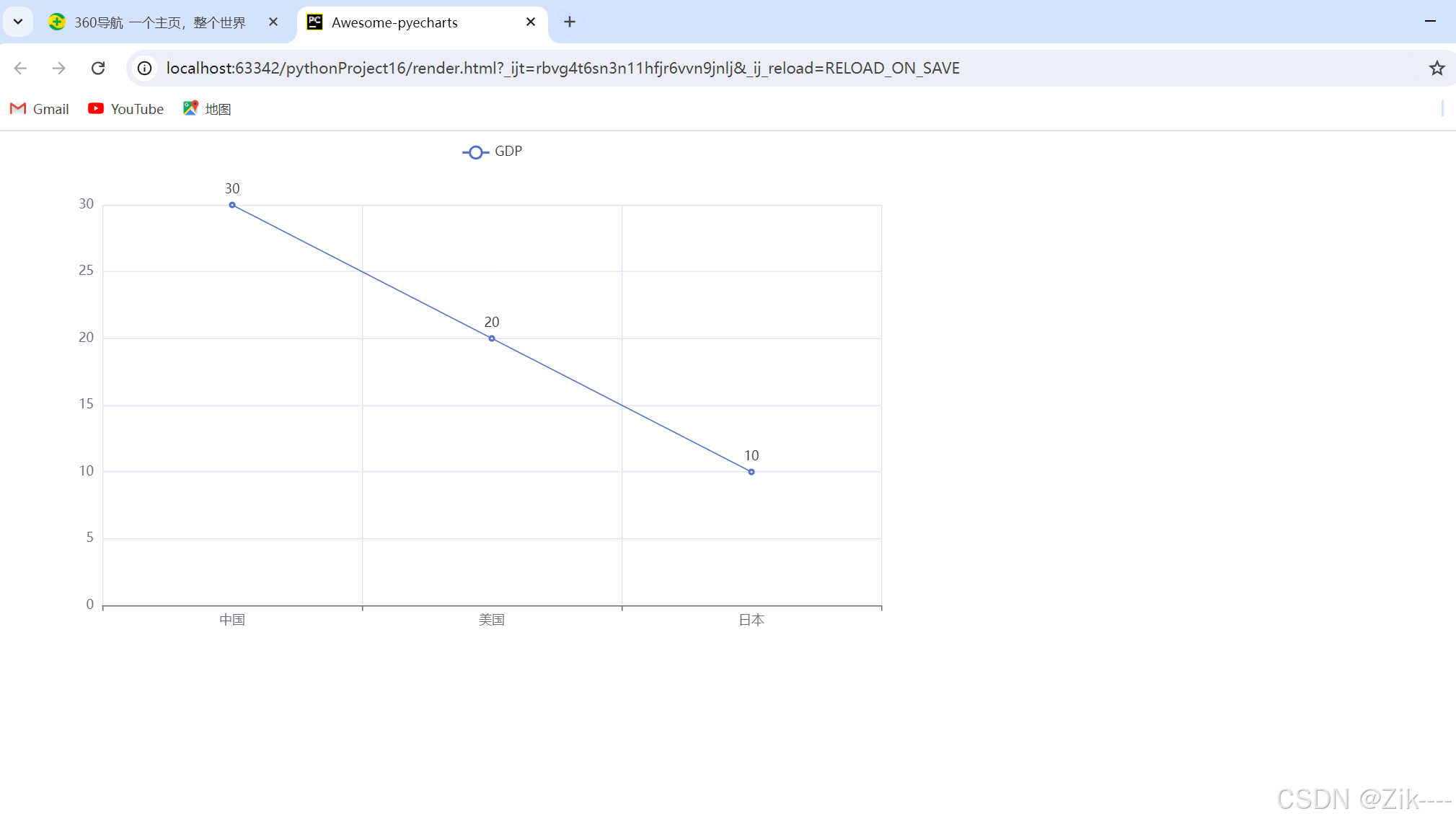Select the Awesome-pyecharts tab
Image resolution: width=1456 pixels, height=824 pixels.
point(423,22)
